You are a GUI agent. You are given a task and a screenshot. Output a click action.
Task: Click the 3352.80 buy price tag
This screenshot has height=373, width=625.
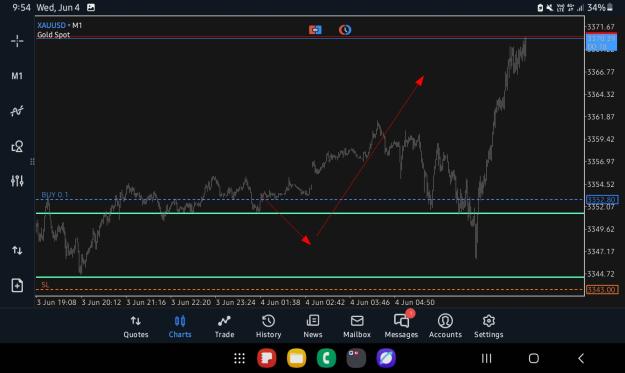click(x=602, y=199)
